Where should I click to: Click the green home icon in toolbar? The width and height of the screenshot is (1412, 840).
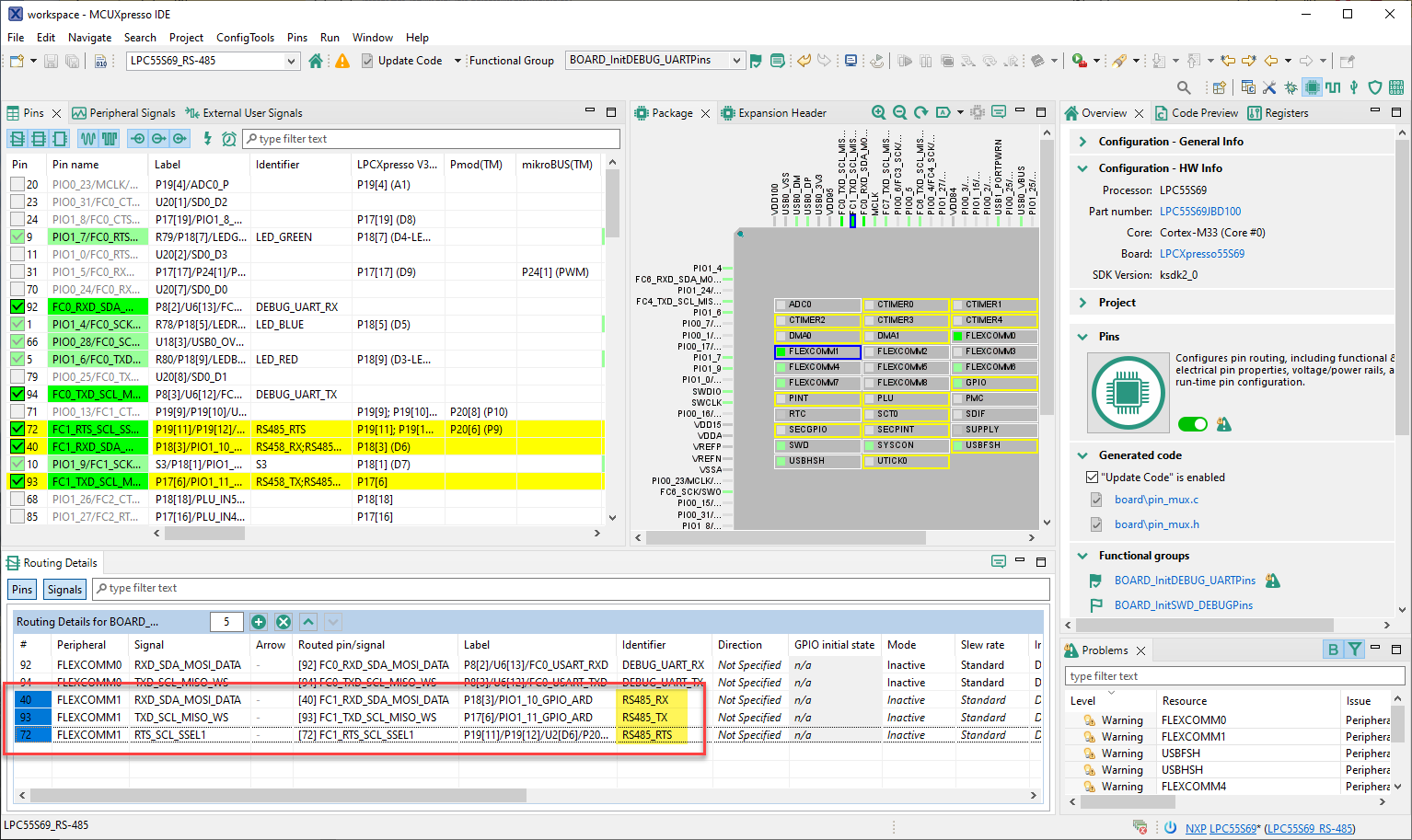(x=316, y=61)
